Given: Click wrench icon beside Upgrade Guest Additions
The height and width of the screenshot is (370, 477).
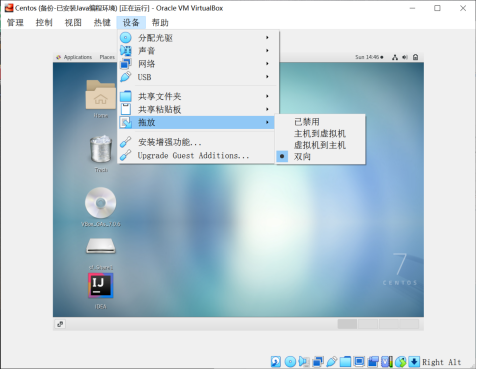Looking at the screenshot, I should pos(126,155).
